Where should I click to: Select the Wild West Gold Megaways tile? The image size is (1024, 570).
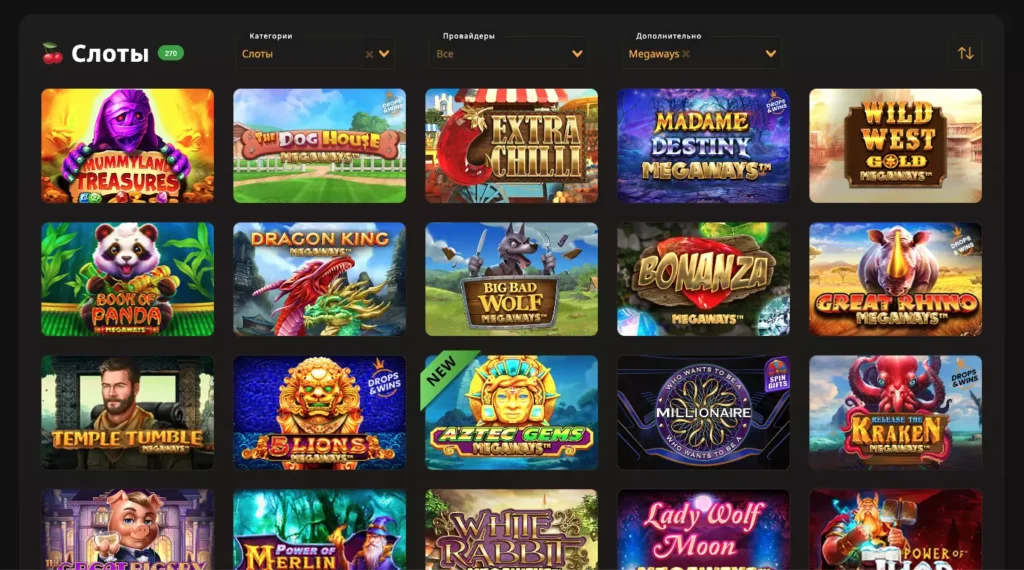click(x=895, y=146)
